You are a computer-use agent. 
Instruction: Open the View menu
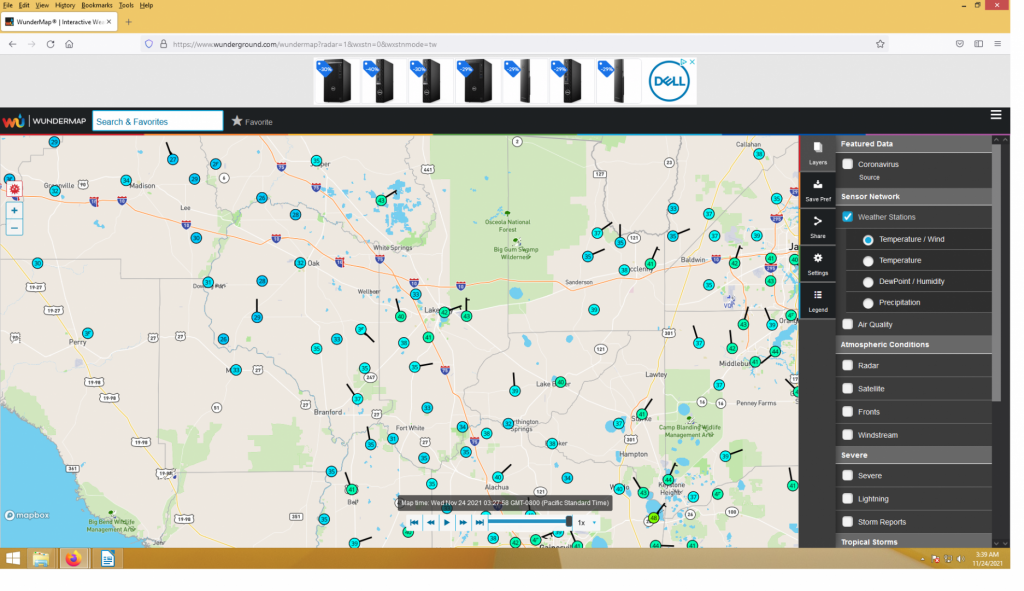pyautogui.click(x=42, y=5)
